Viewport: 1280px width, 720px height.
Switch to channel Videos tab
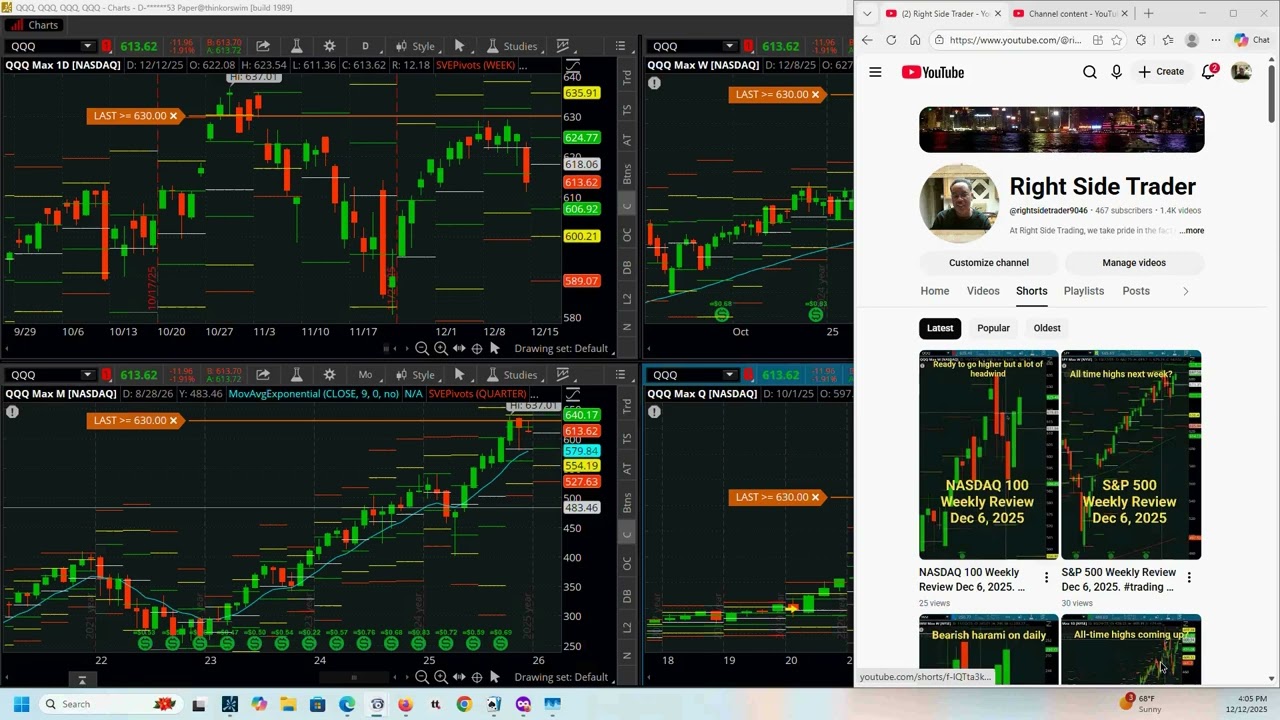(983, 291)
